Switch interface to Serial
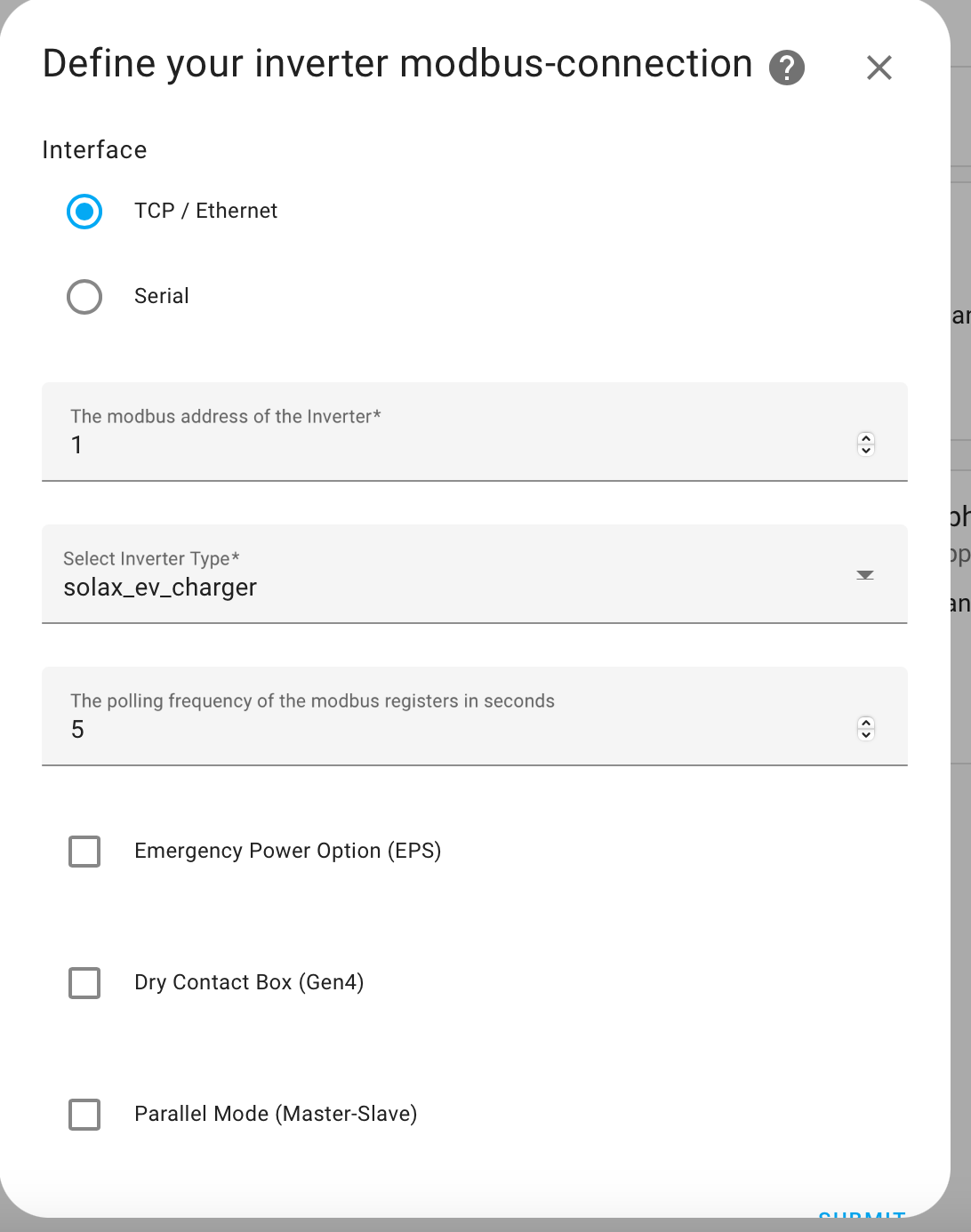Viewport: 971px width, 1232px height. 84,297
